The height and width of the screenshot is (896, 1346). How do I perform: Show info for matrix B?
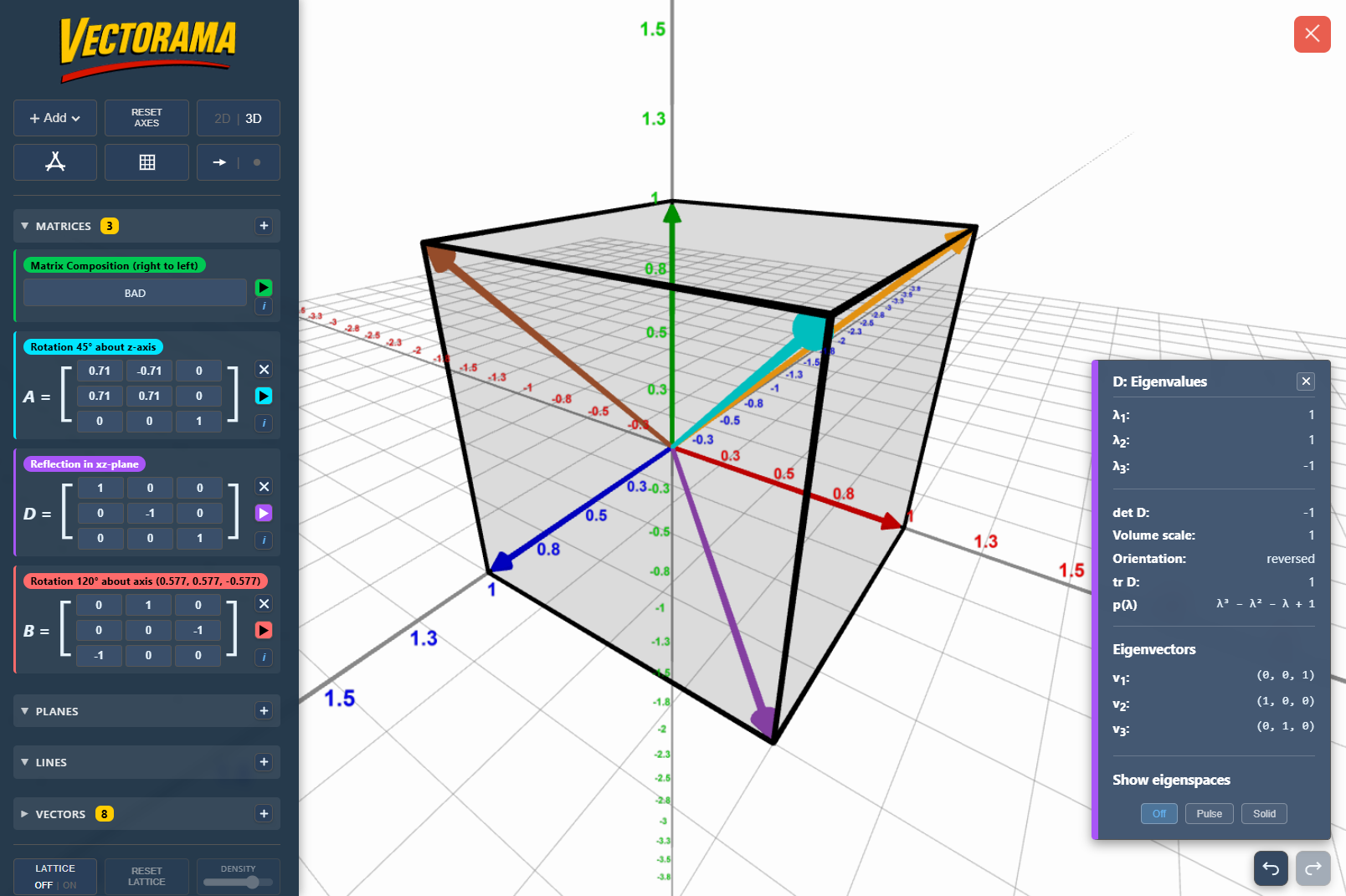tap(264, 658)
